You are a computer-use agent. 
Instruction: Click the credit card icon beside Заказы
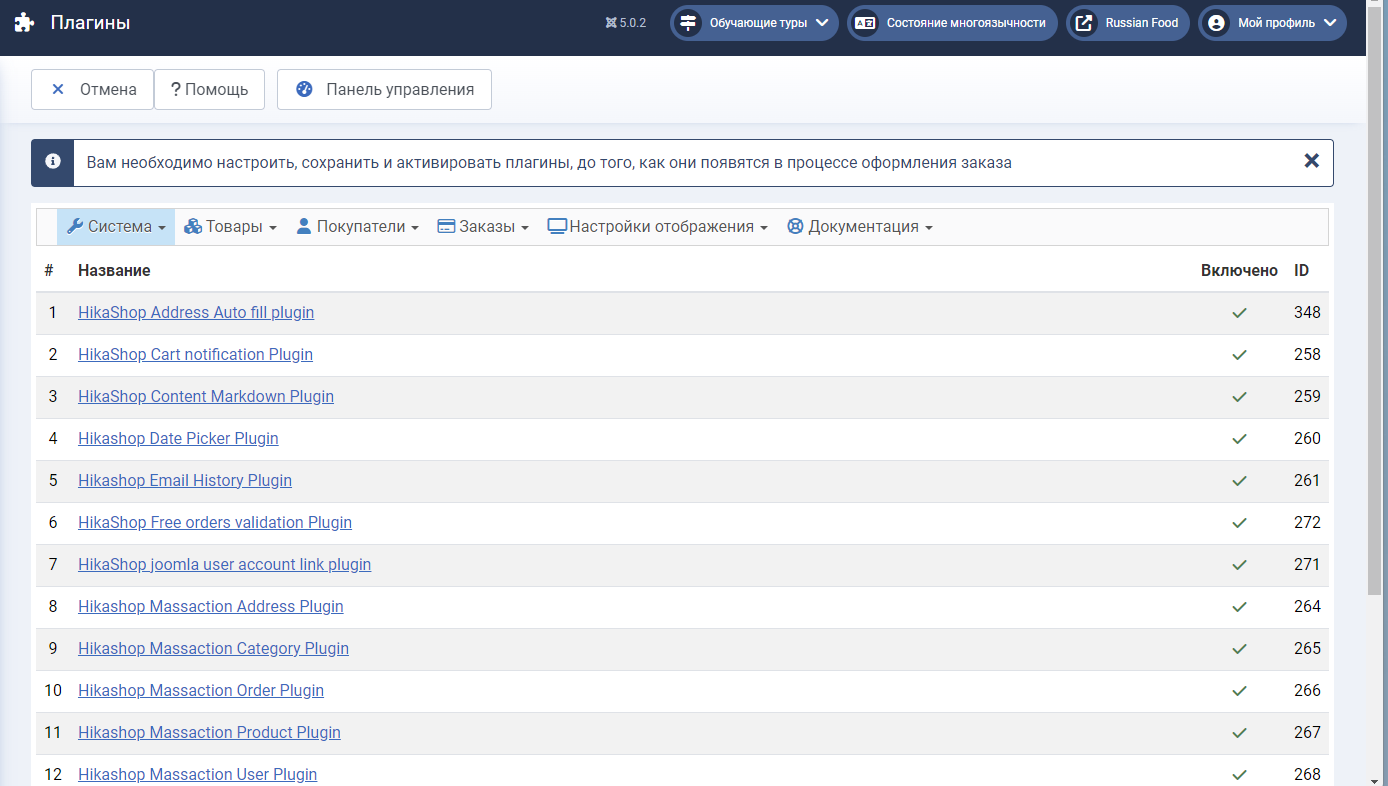click(446, 226)
